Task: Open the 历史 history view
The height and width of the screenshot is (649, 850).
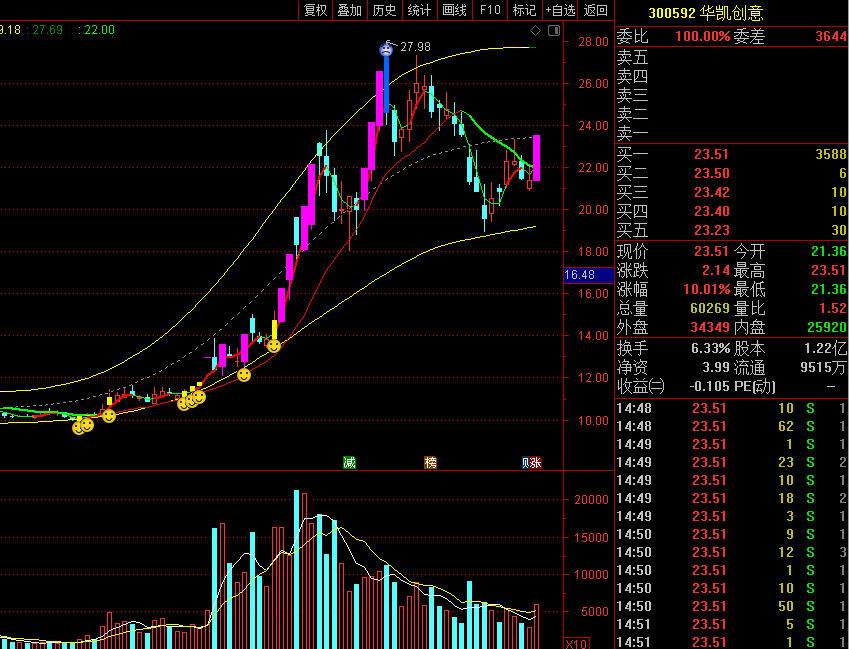Action: point(384,10)
